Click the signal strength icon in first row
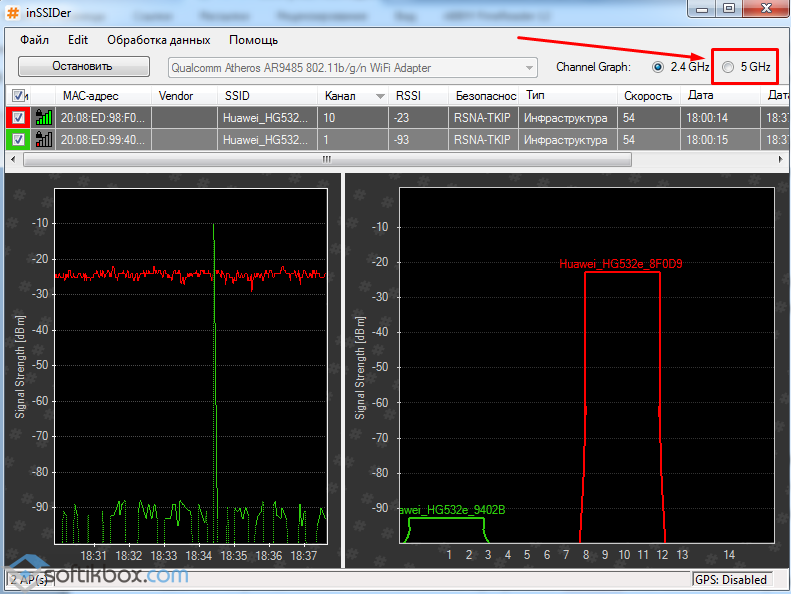Image resolution: width=791 pixels, height=594 pixels. (43, 117)
